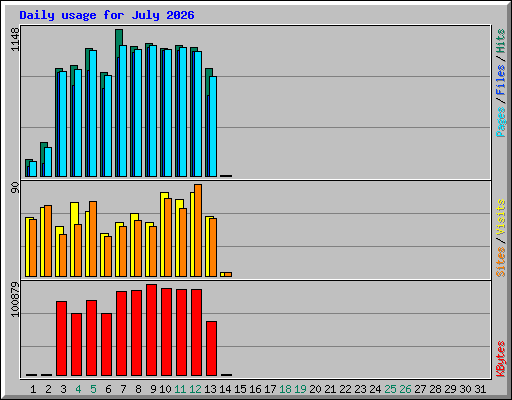Image resolution: width=512 pixels, height=400 pixels.
Task: Click day 24 on the x-axis
Action: (x=375, y=389)
